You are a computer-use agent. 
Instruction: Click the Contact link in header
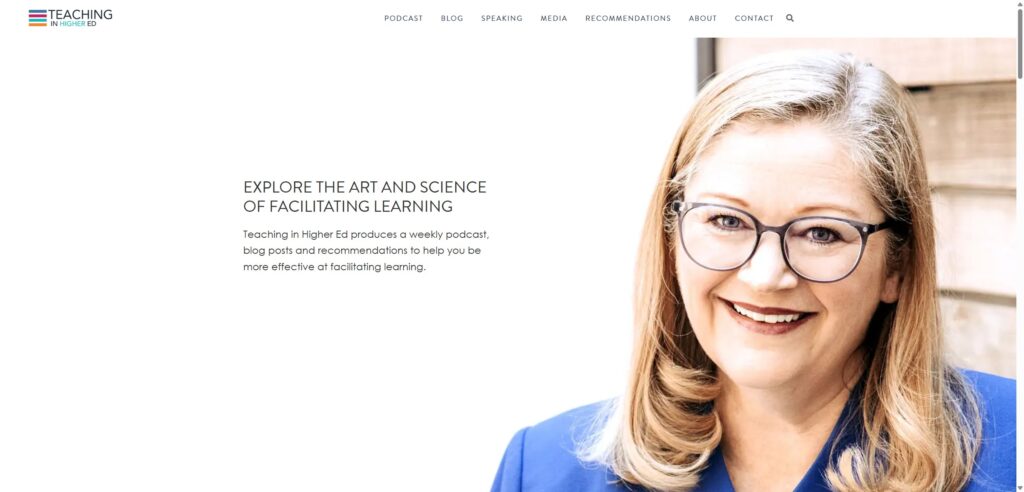coord(754,18)
